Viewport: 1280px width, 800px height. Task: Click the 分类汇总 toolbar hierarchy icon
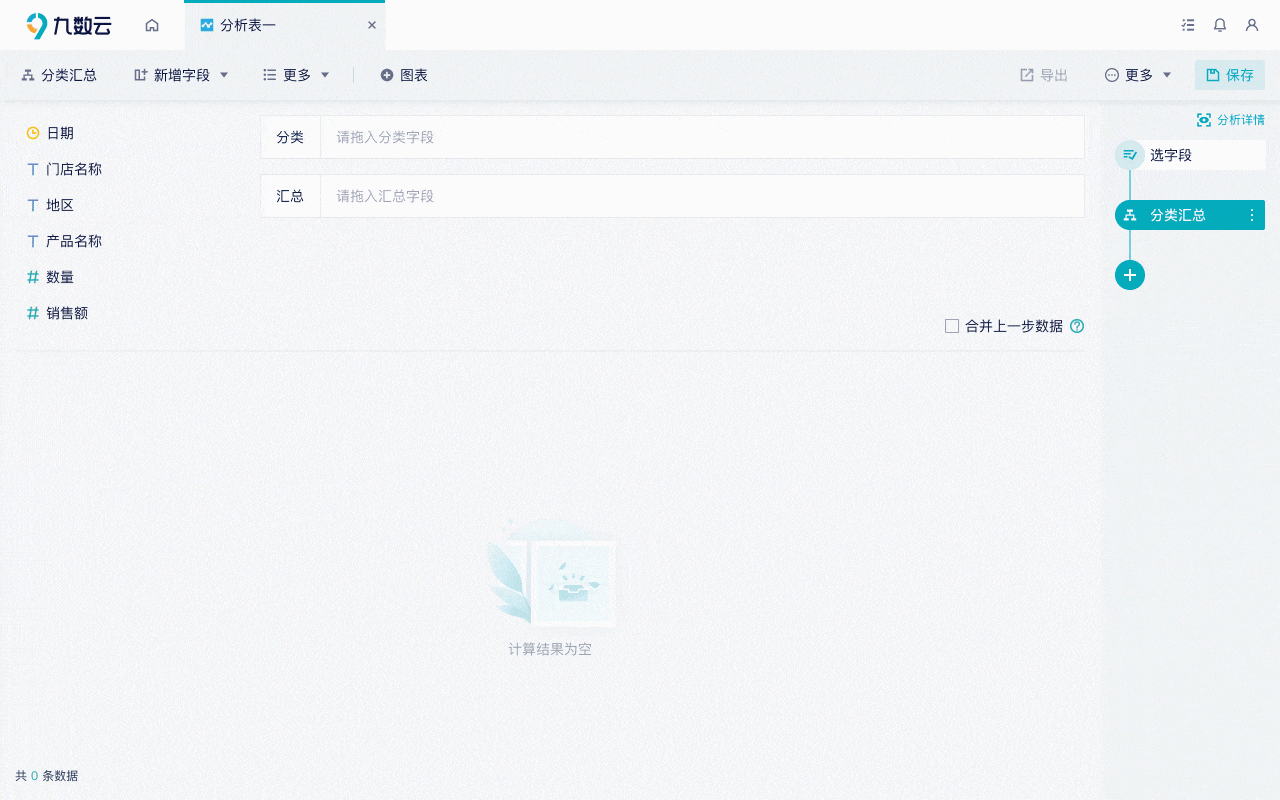(x=28, y=75)
